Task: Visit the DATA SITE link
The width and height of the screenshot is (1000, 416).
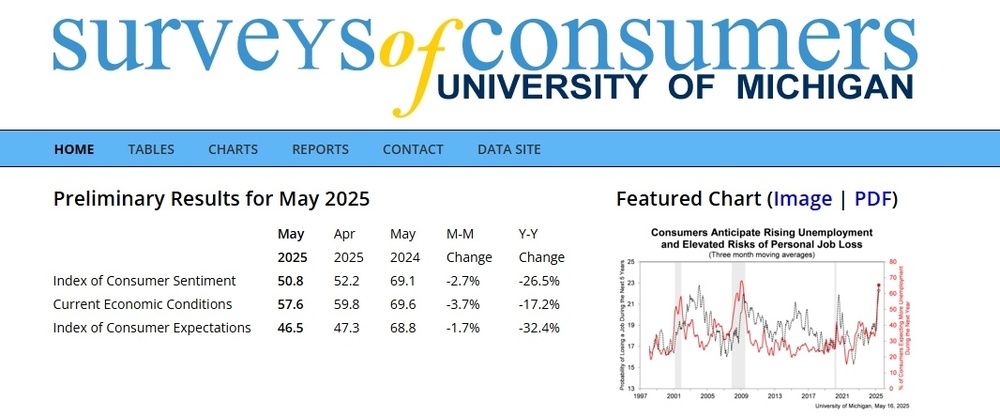Action: tap(509, 149)
